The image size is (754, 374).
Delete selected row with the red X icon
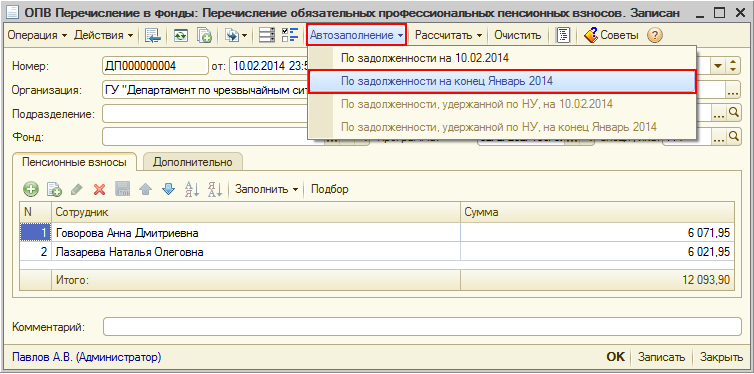pos(100,189)
